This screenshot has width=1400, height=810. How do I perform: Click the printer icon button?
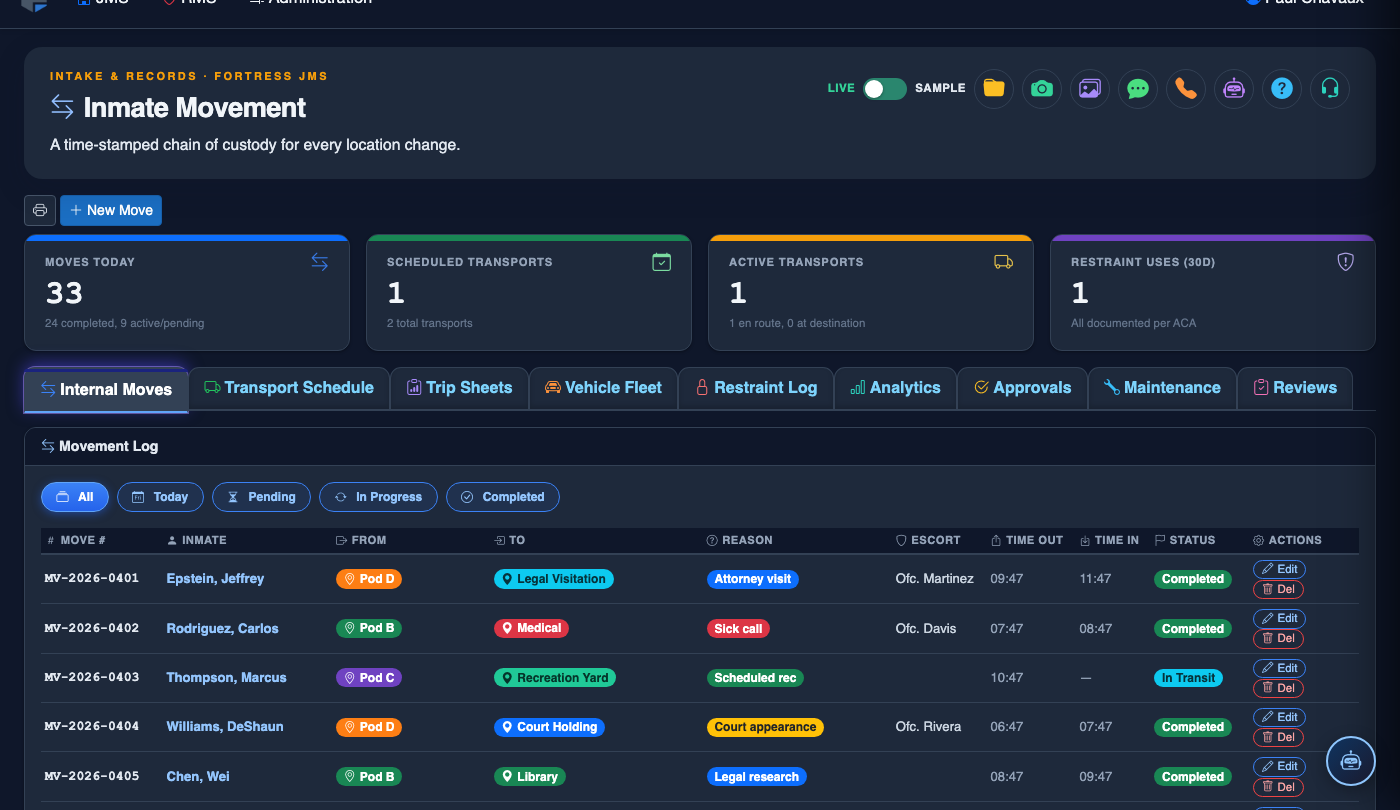coord(40,210)
